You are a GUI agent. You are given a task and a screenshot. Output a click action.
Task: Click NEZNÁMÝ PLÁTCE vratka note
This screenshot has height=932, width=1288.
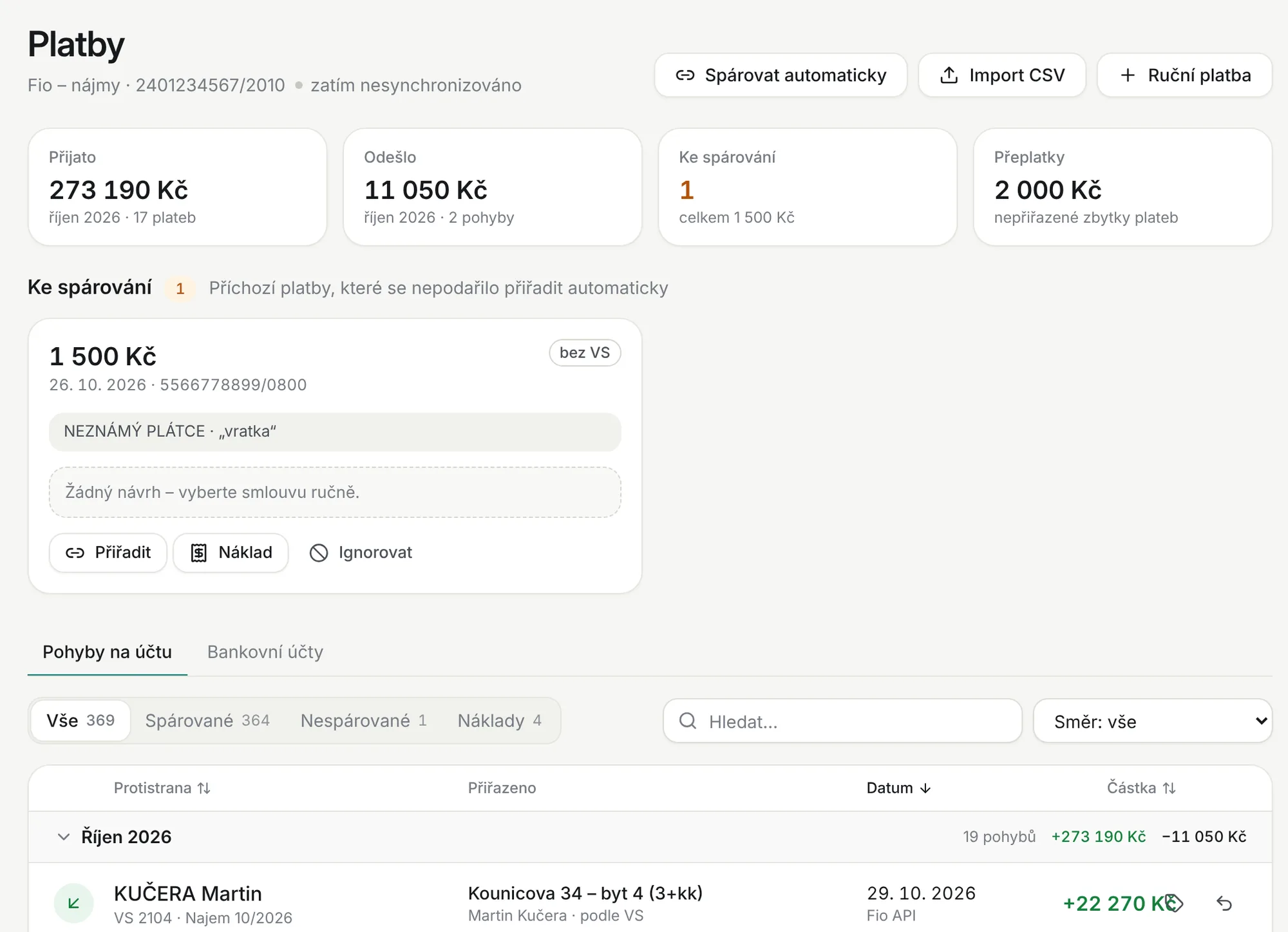335,432
